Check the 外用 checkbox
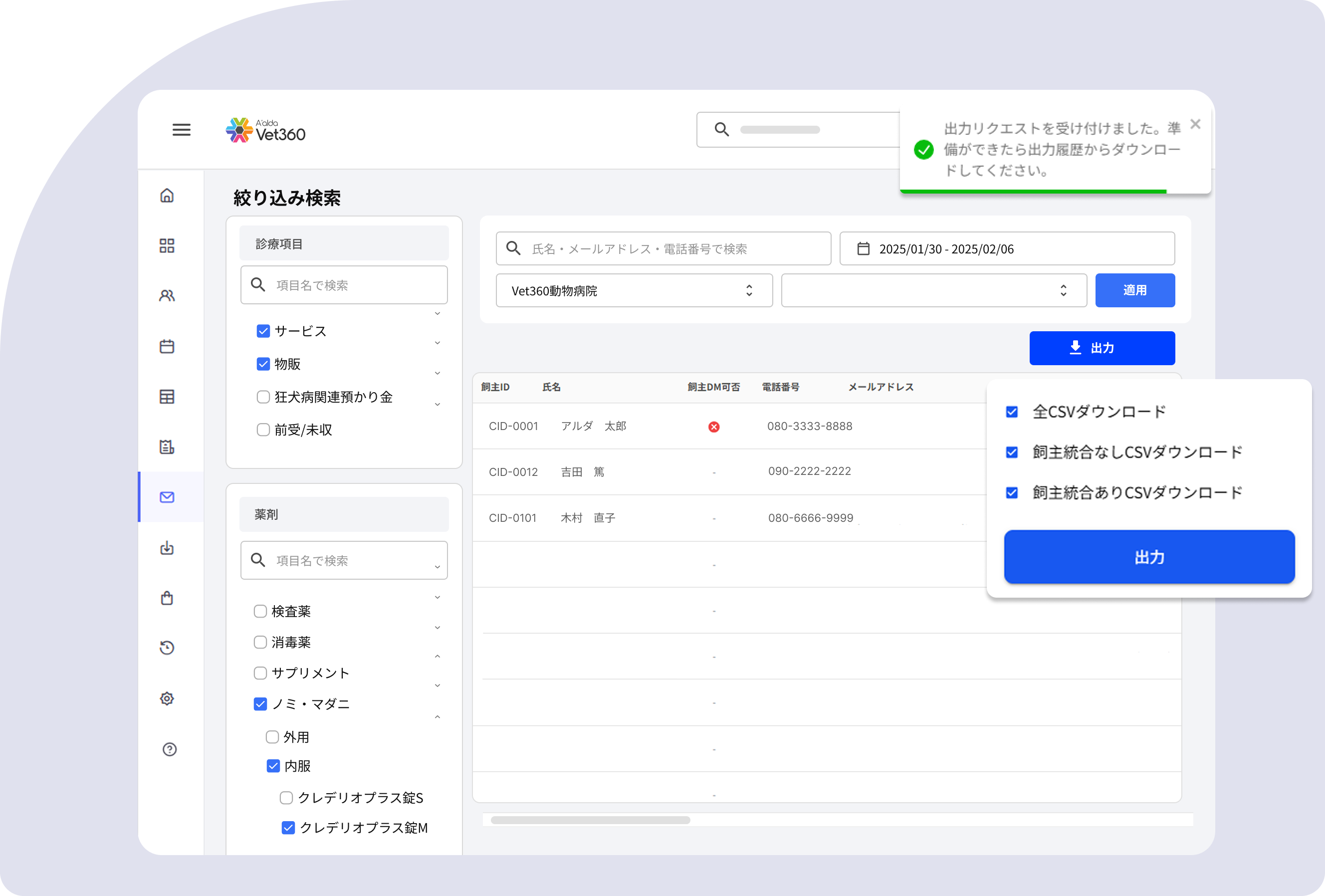The width and height of the screenshot is (1325, 896). click(x=272, y=737)
